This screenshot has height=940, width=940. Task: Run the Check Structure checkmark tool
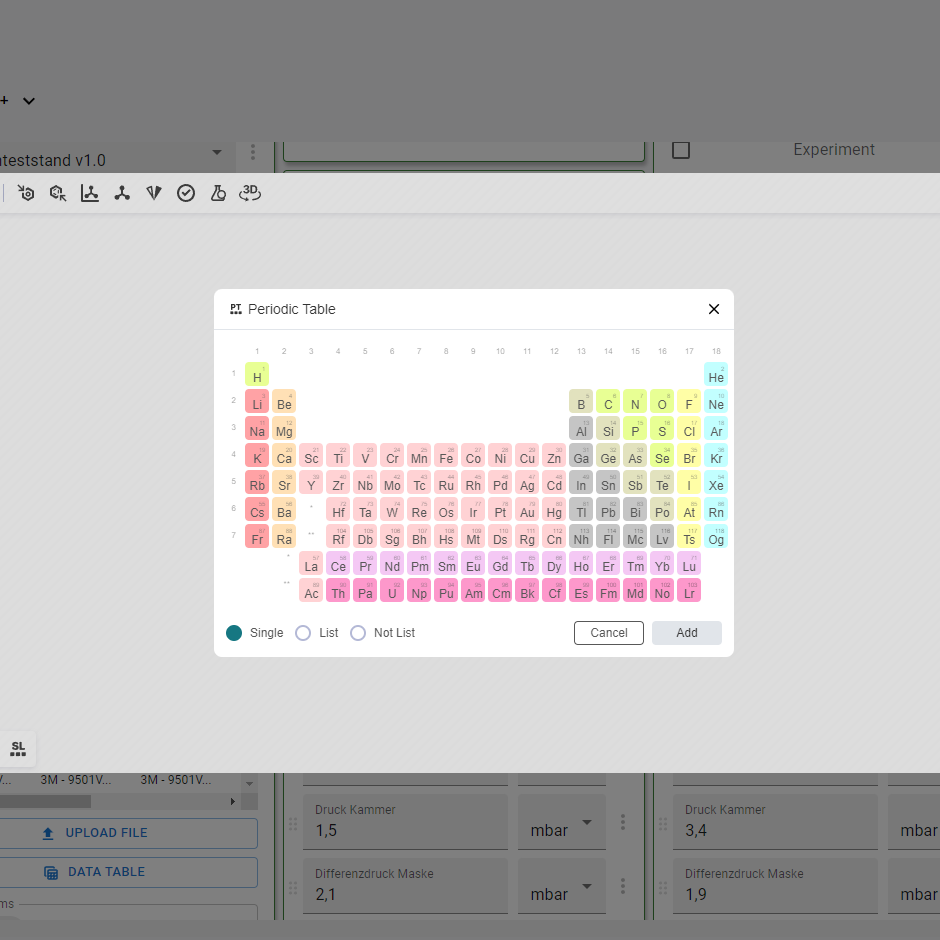[186, 193]
